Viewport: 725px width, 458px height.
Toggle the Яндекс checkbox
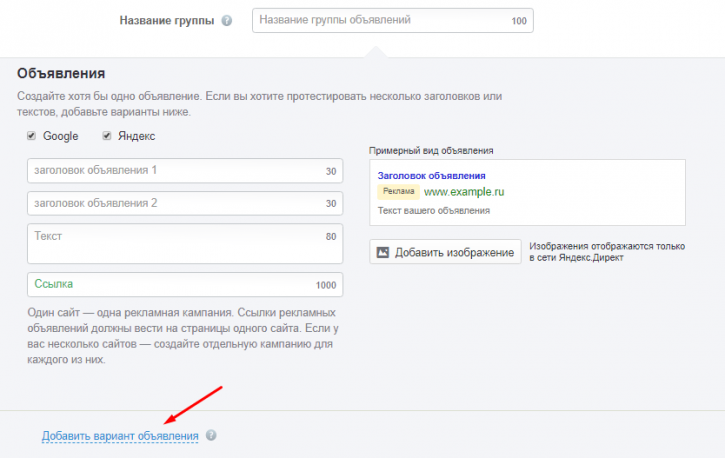(x=107, y=135)
